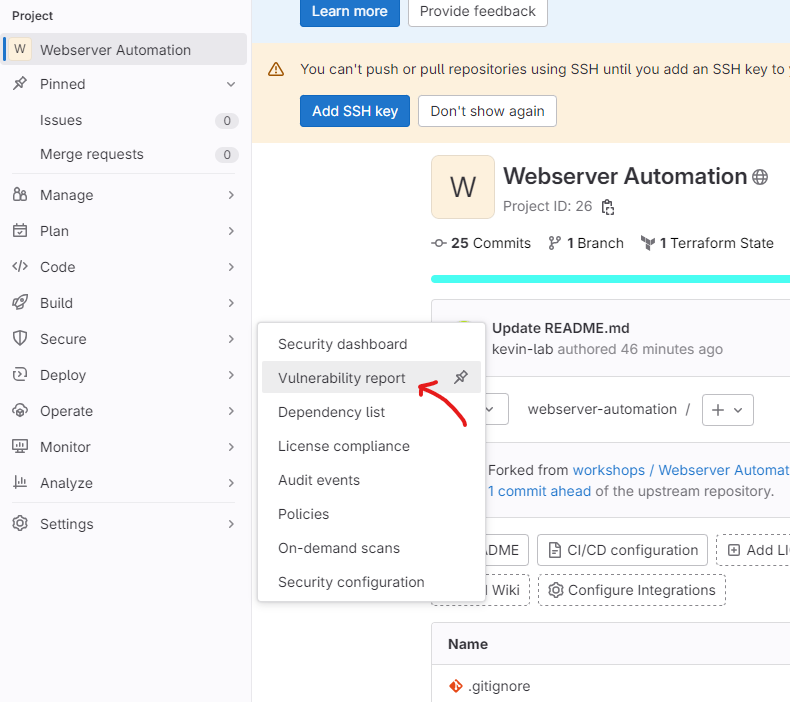Image resolution: width=790 pixels, height=702 pixels.
Task: Open Update README.md commit link
Action: [x=561, y=328]
